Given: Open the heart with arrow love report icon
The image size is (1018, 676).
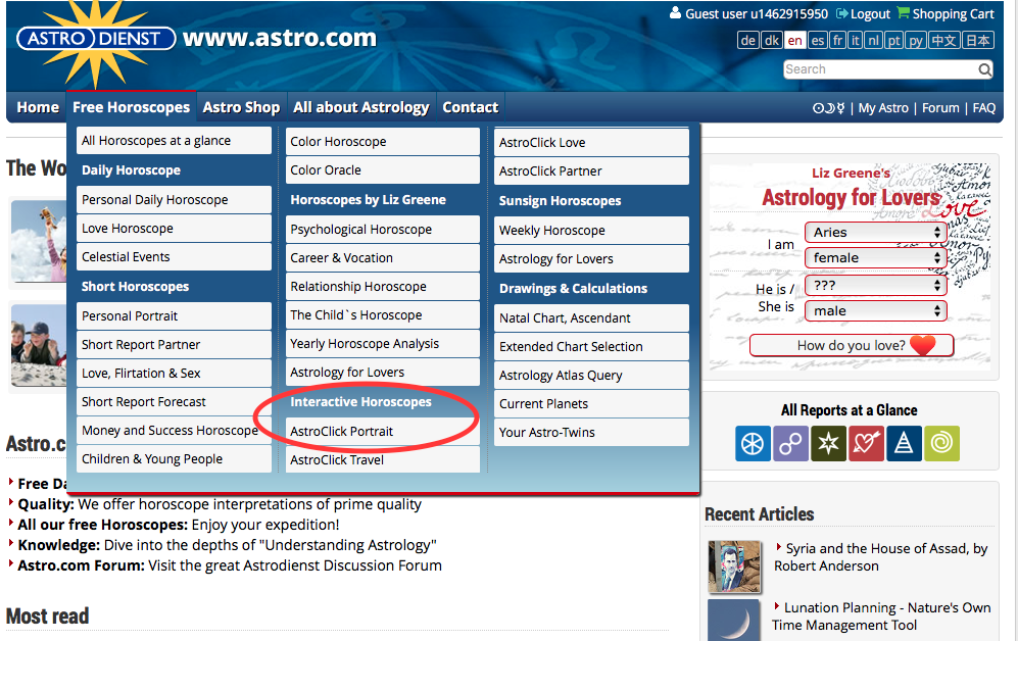Looking at the screenshot, I should (866, 444).
